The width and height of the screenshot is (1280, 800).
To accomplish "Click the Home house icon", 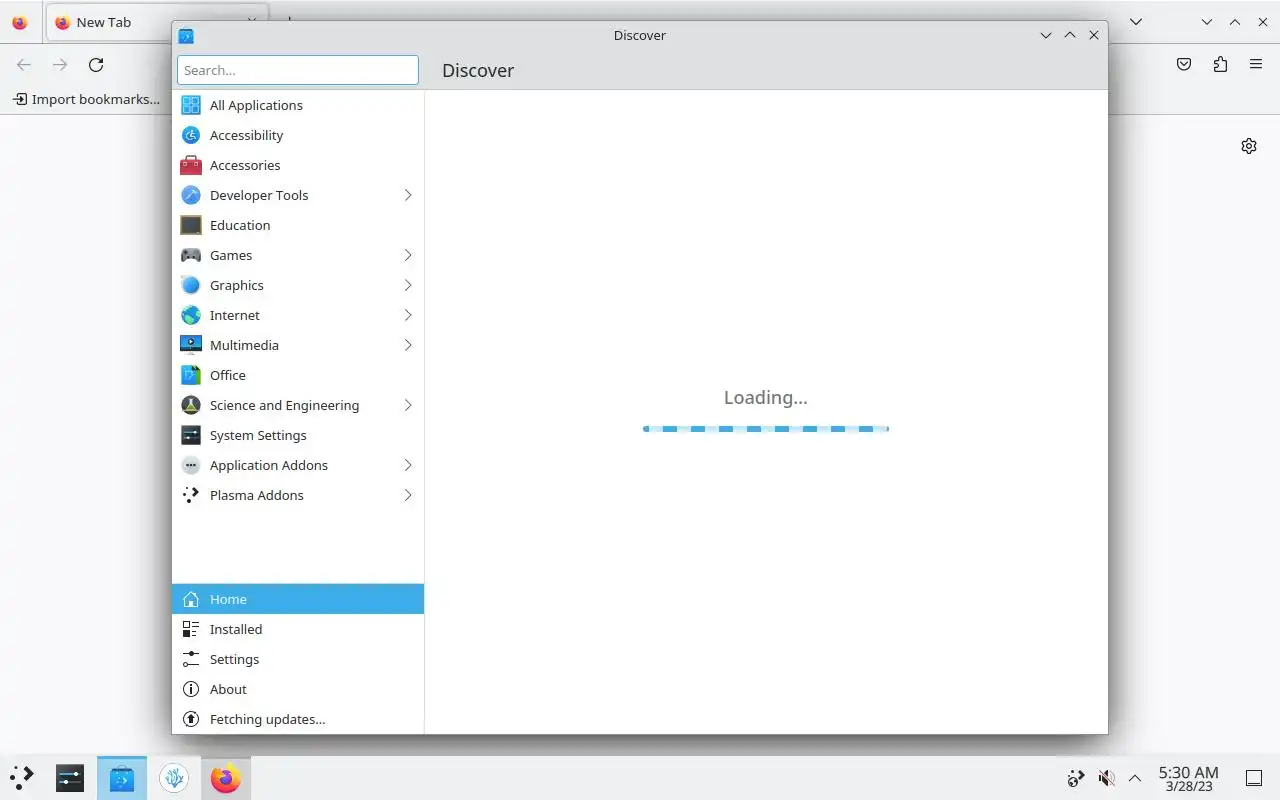I will [191, 599].
